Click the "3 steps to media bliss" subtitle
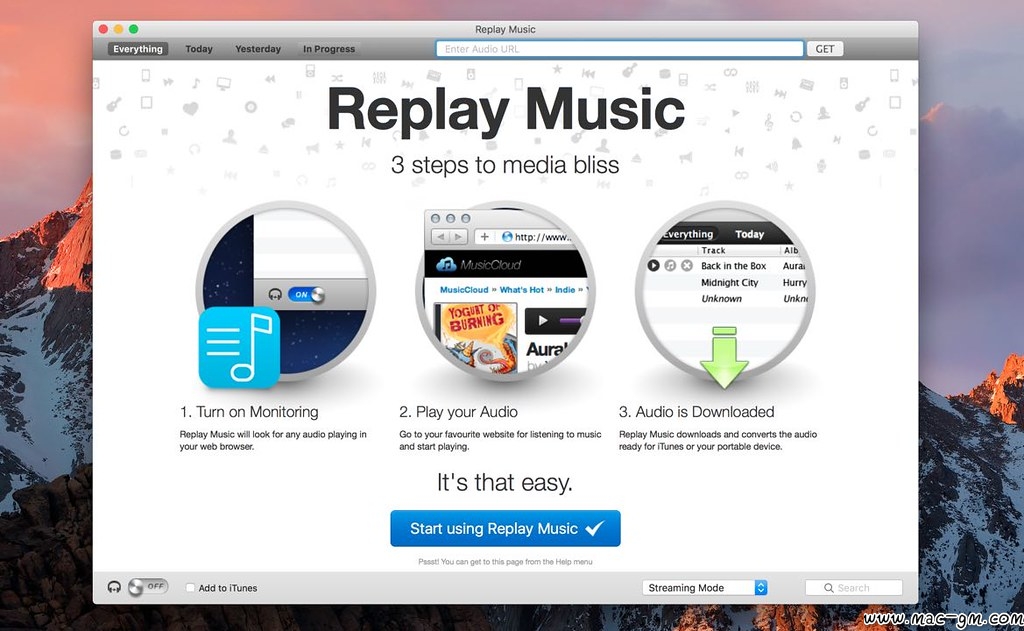The width and height of the screenshot is (1024, 631). 505,165
